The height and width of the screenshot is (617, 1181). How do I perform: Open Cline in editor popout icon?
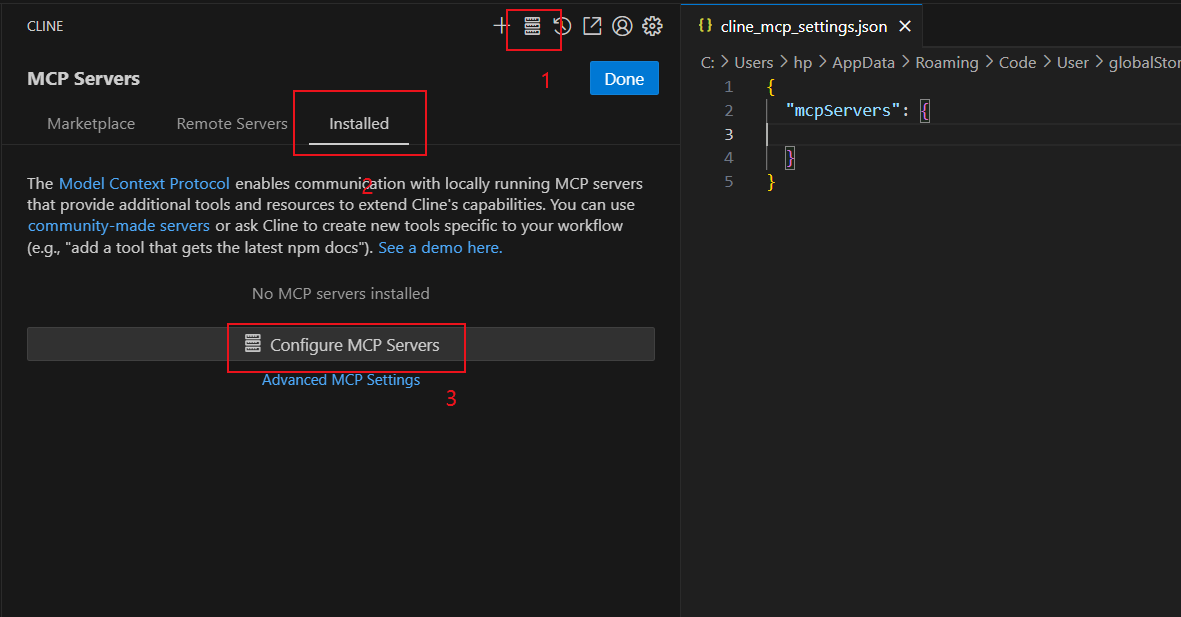pyautogui.click(x=592, y=26)
